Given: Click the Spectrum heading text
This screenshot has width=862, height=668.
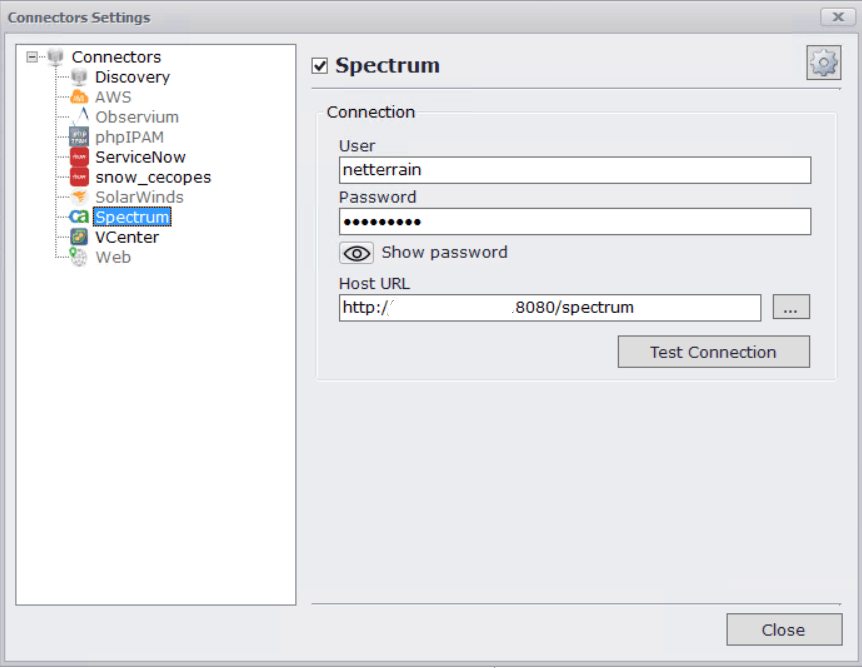Looking at the screenshot, I should (388, 65).
